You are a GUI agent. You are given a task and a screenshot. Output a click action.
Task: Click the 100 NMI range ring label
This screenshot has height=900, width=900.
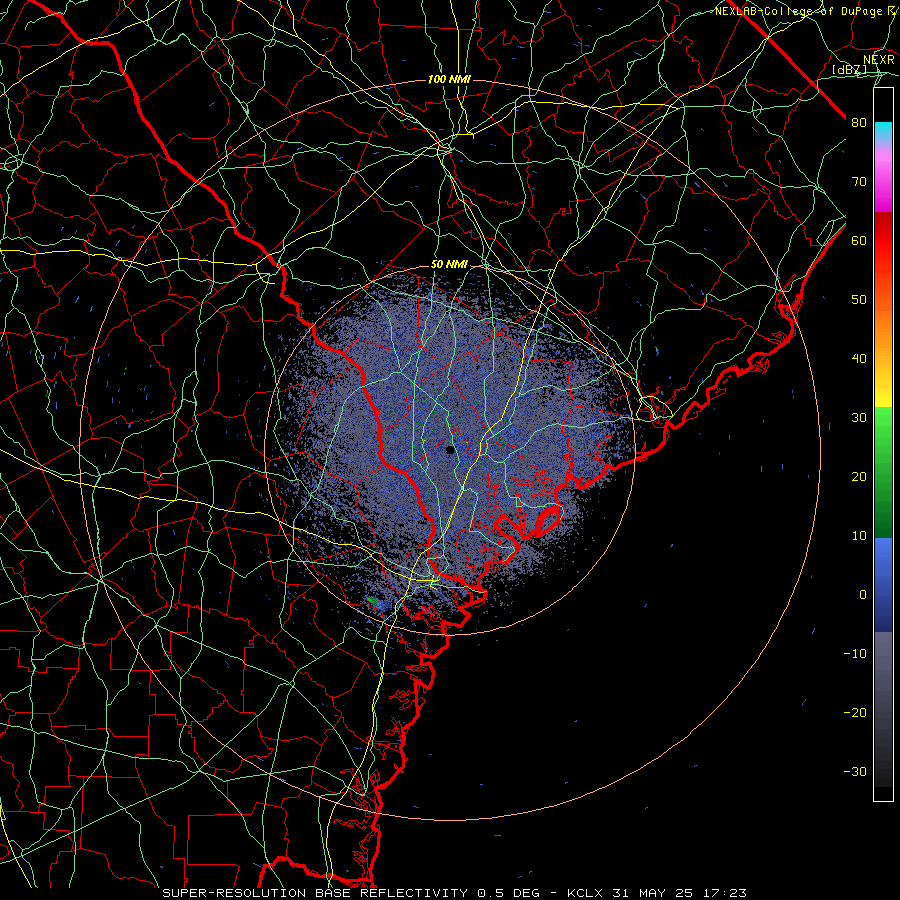[449, 79]
